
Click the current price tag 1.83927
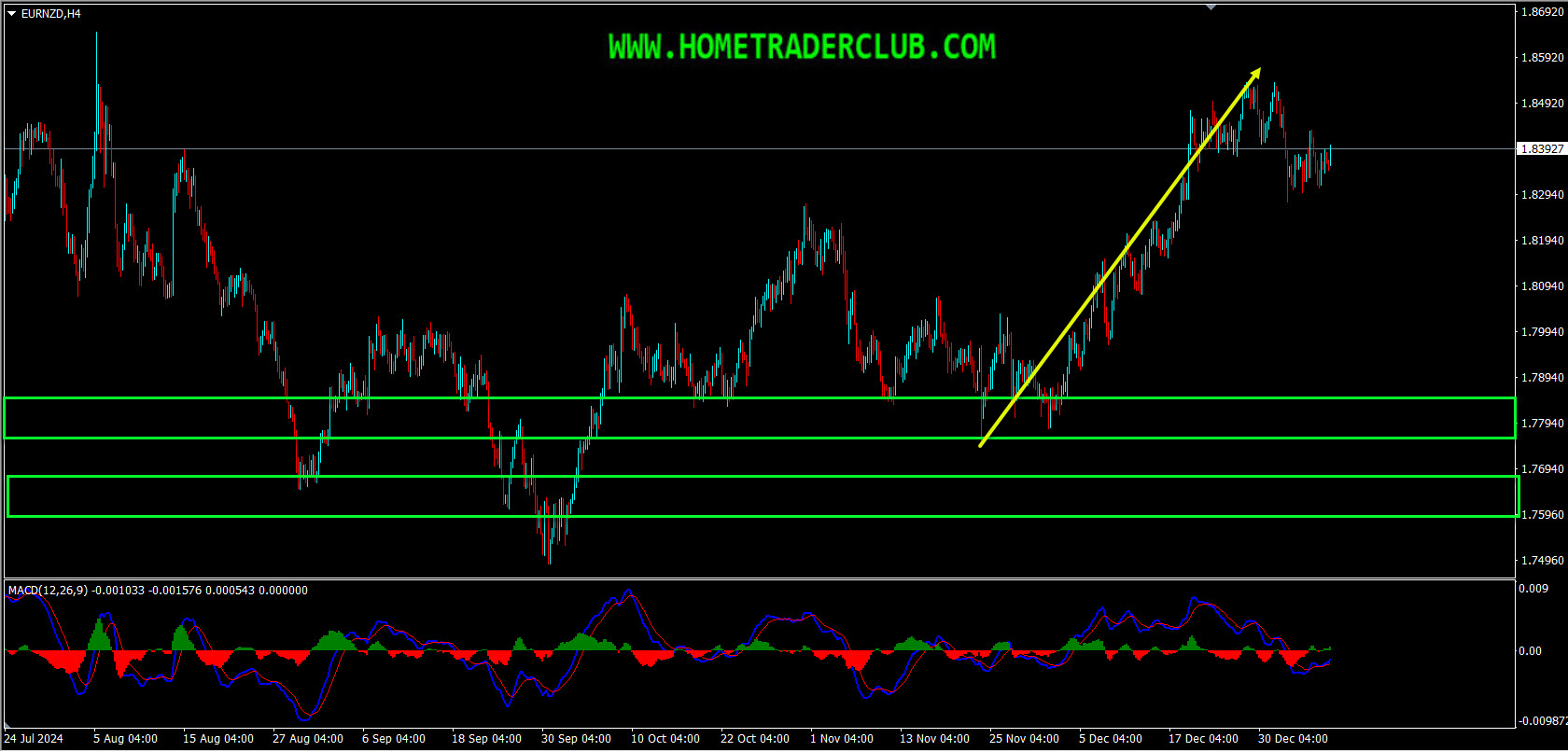1542,149
